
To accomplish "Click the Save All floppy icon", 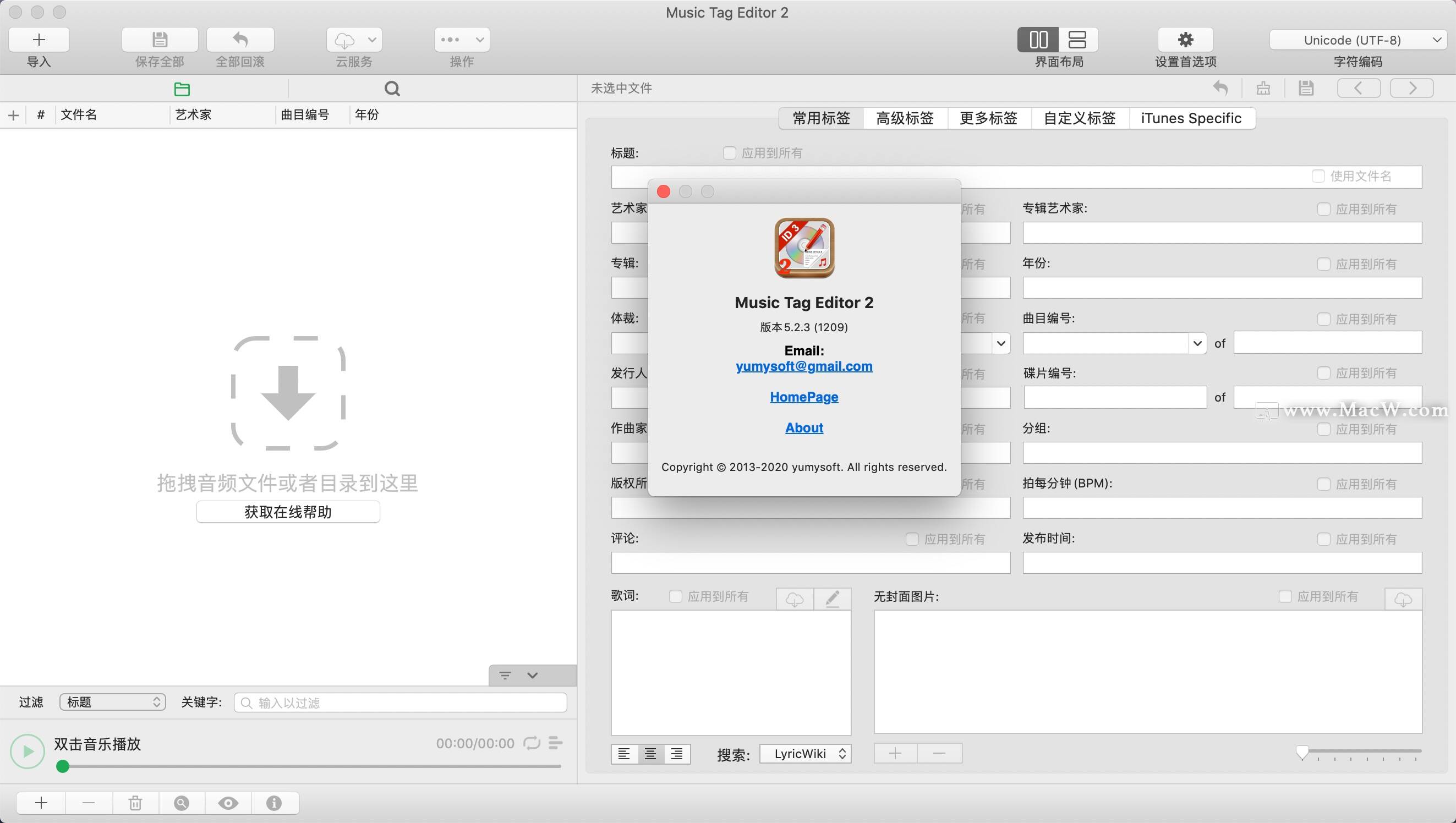I will [160, 40].
